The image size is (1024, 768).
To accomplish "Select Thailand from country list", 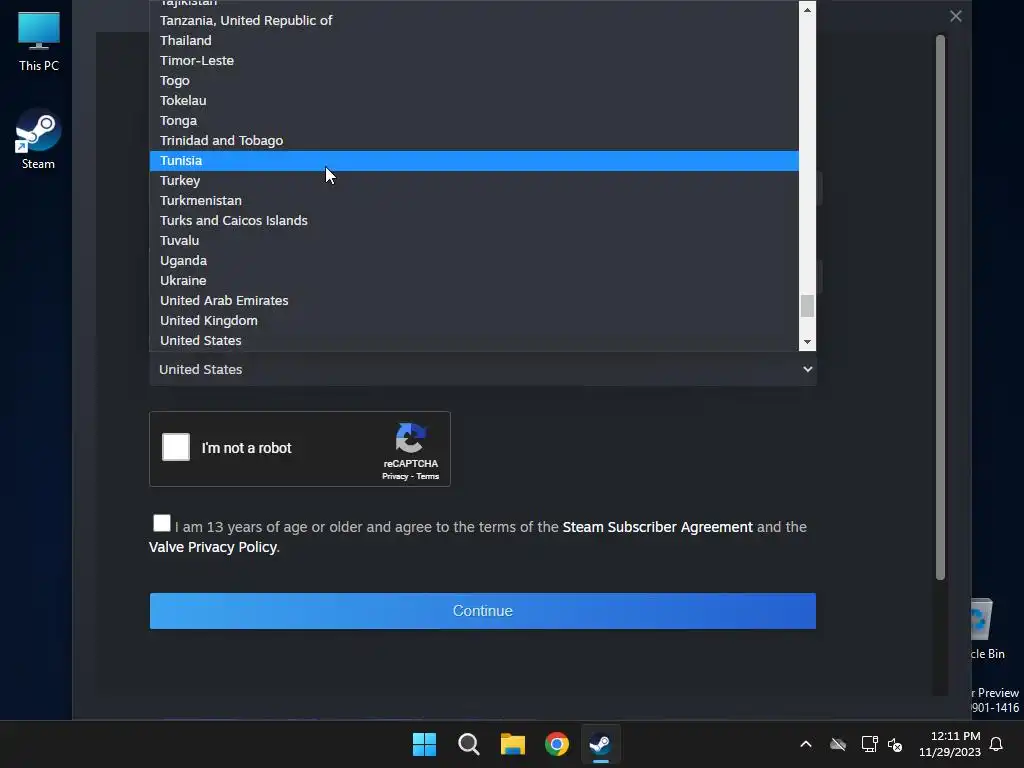I will [x=474, y=40].
